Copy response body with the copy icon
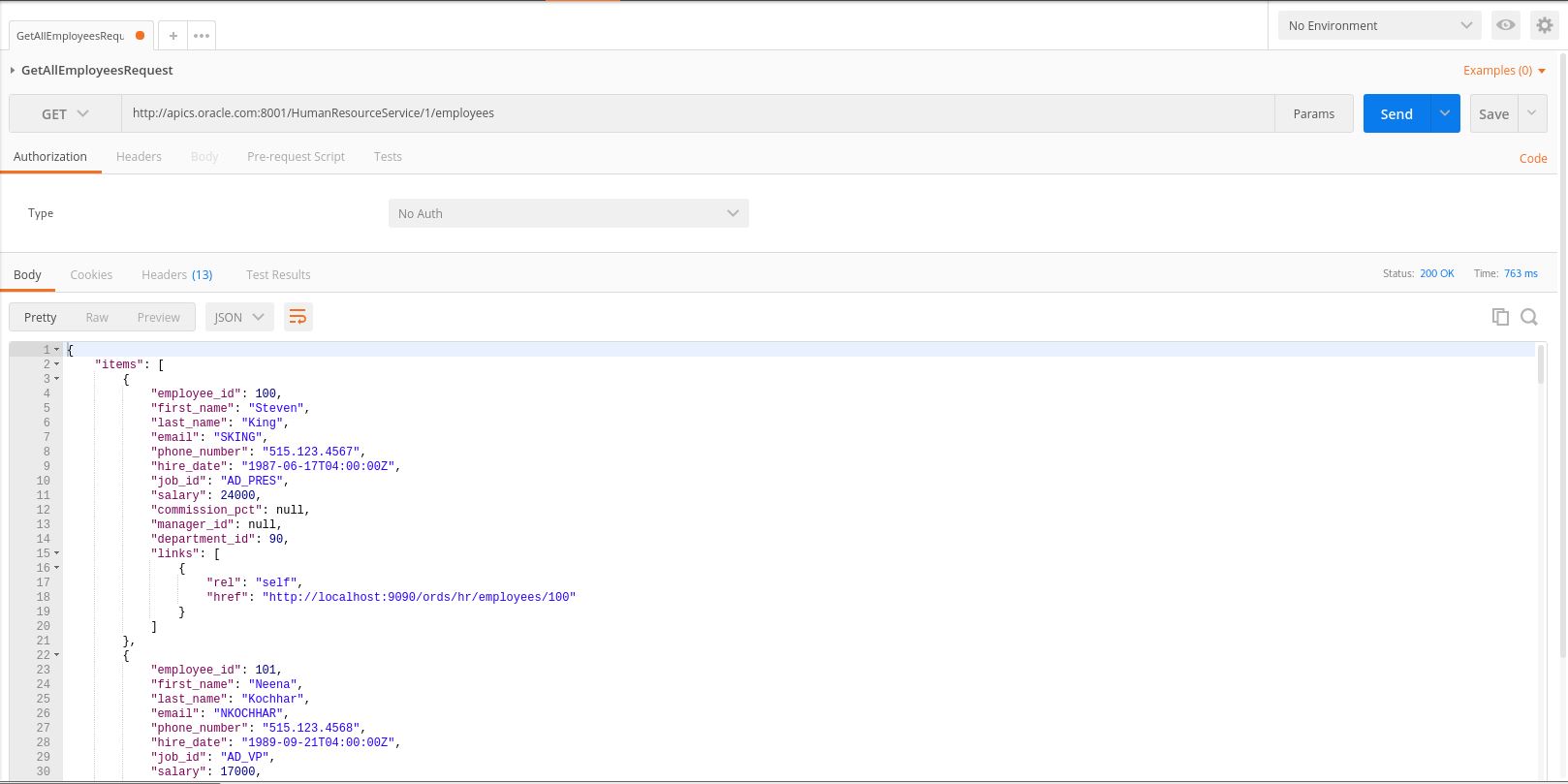 [x=1500, y=317]
